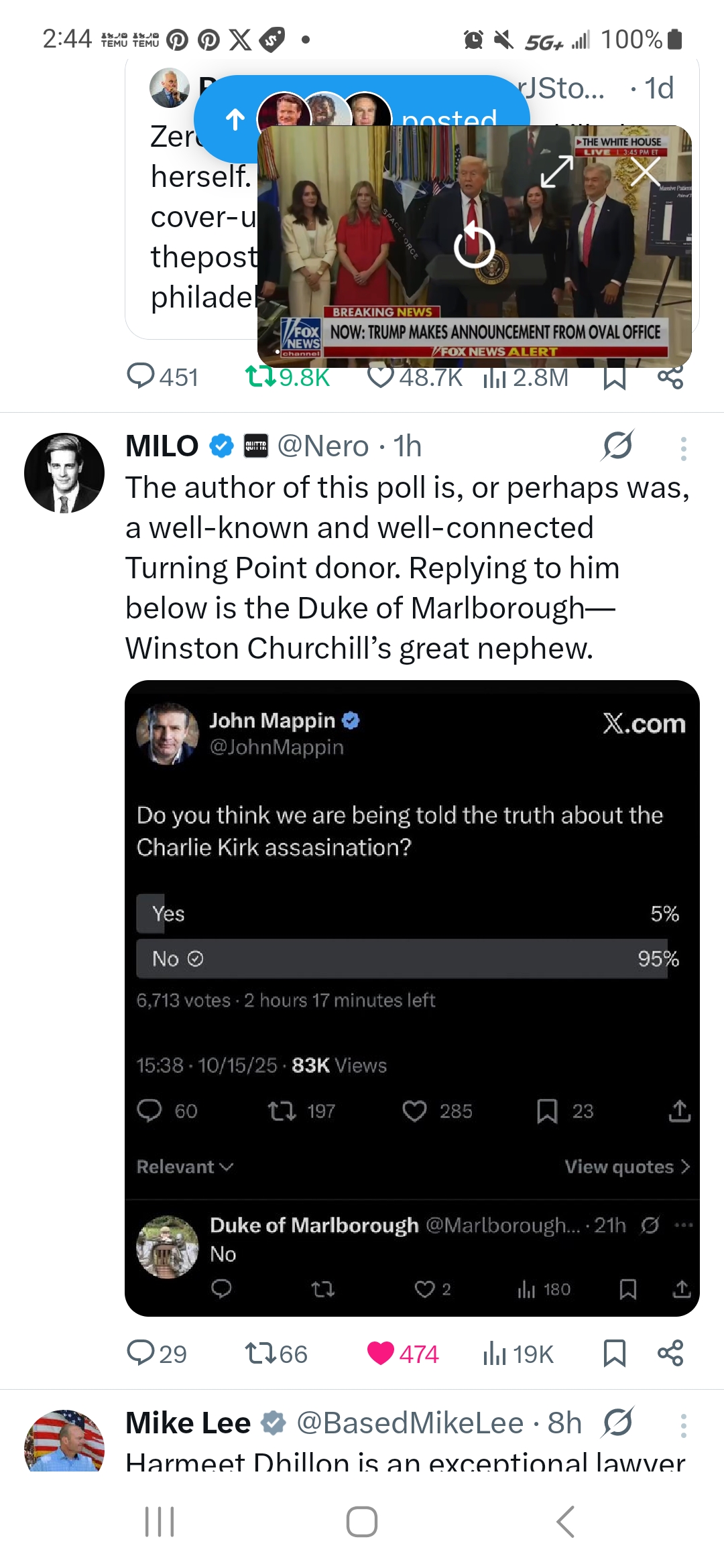Share MILO's post
Screen dimensions: 724x1568
[x=670, y=1354]
